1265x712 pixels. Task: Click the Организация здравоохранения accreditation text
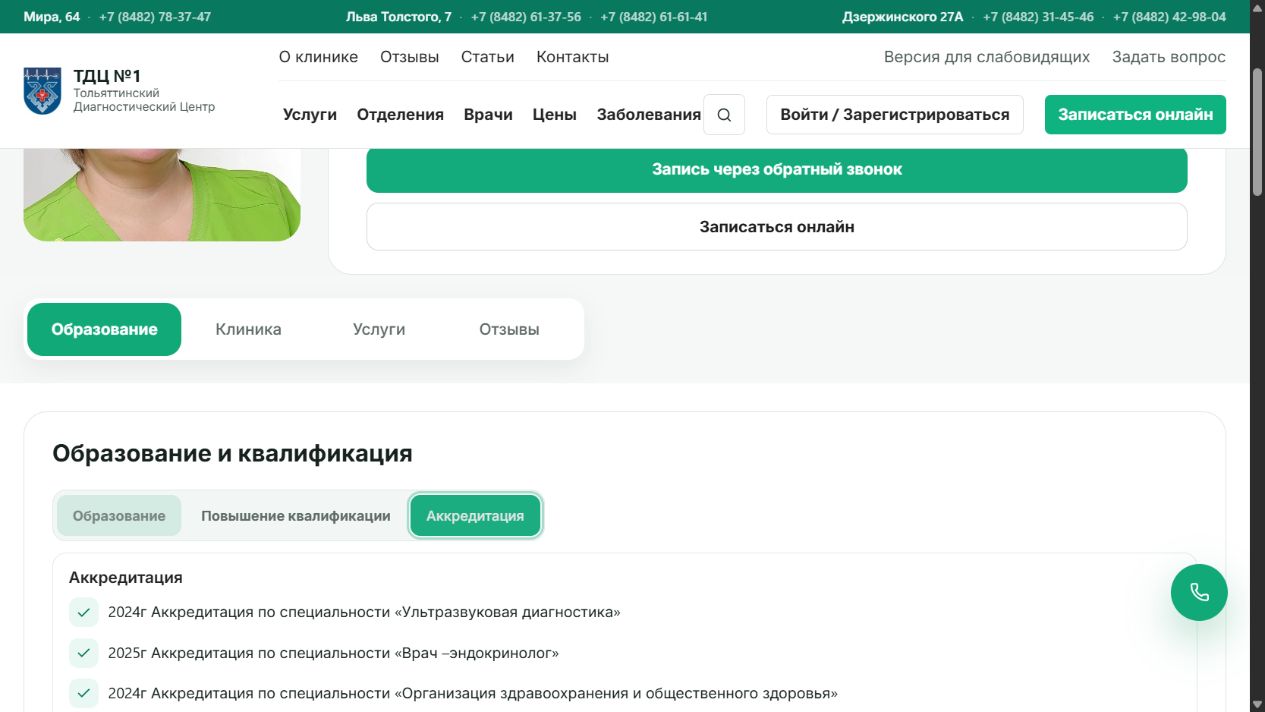pyautogui.click(x=472, y=693)
